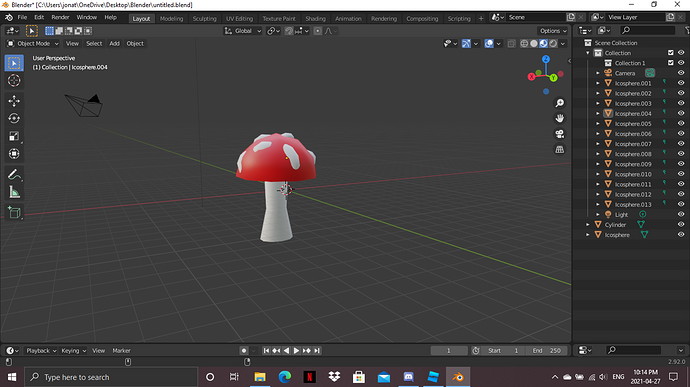Open Discord from the taskbar
The height and width of the screenshot is (387, 690).
(x=408, y=377)
